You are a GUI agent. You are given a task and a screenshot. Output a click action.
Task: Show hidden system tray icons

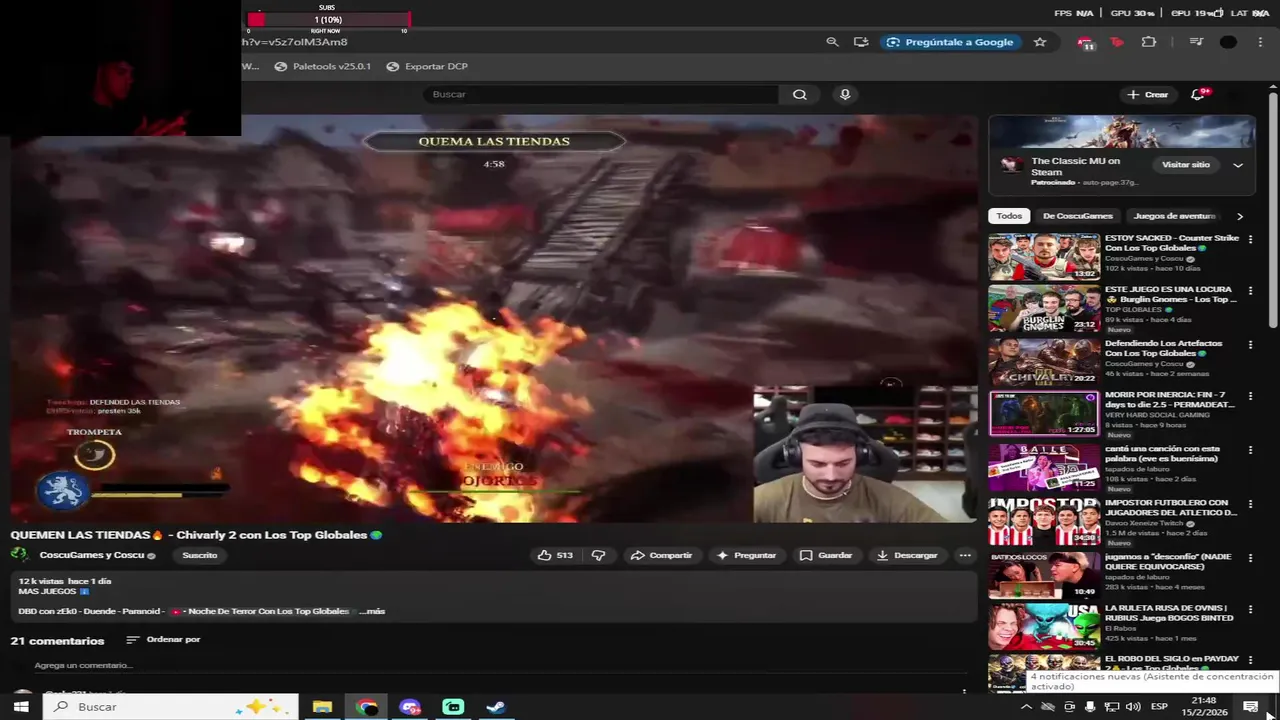[1026, 707]
